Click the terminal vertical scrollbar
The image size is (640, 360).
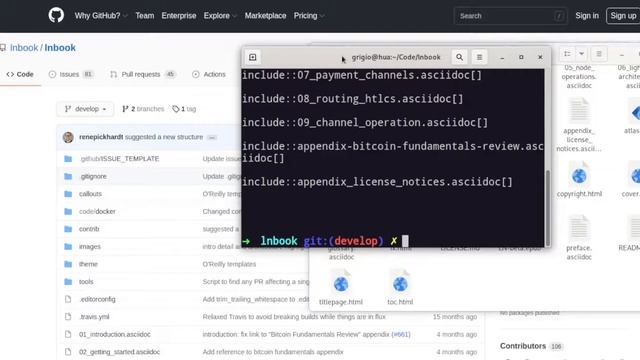[x=548, y=207]
